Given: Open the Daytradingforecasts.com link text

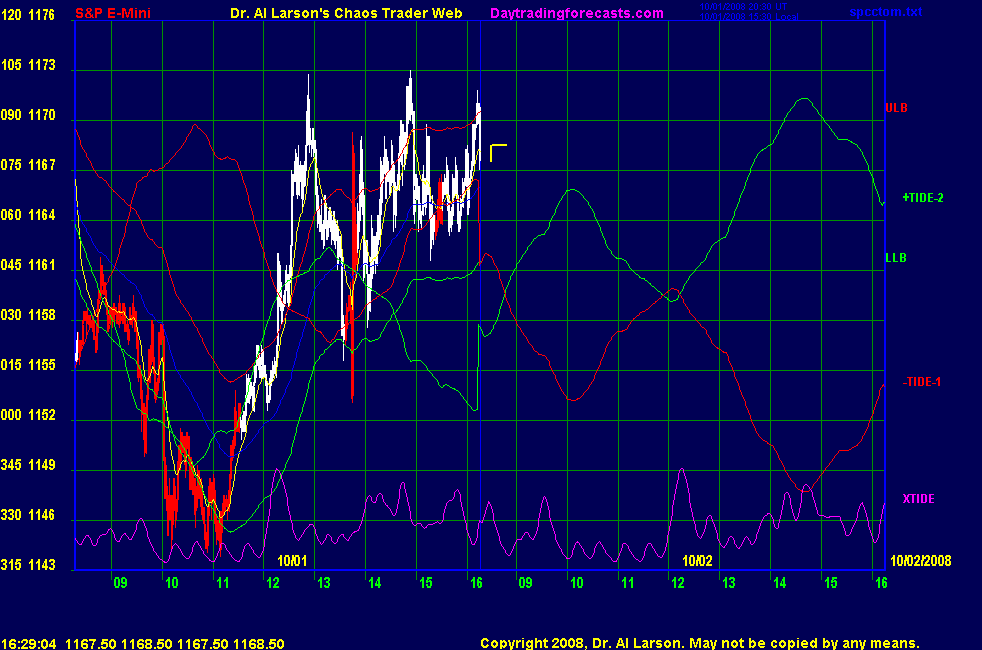Looking at the screenshot, I should click(x=577, y=13).
